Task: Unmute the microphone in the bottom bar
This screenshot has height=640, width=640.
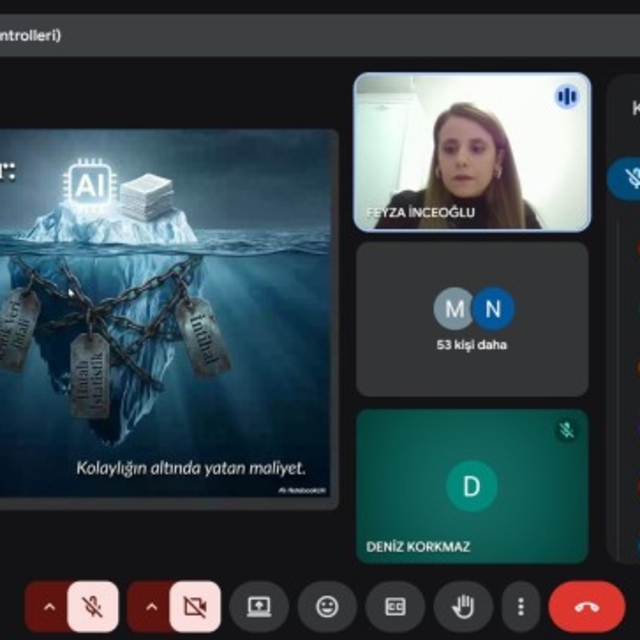Action: (x=93, y=606)
